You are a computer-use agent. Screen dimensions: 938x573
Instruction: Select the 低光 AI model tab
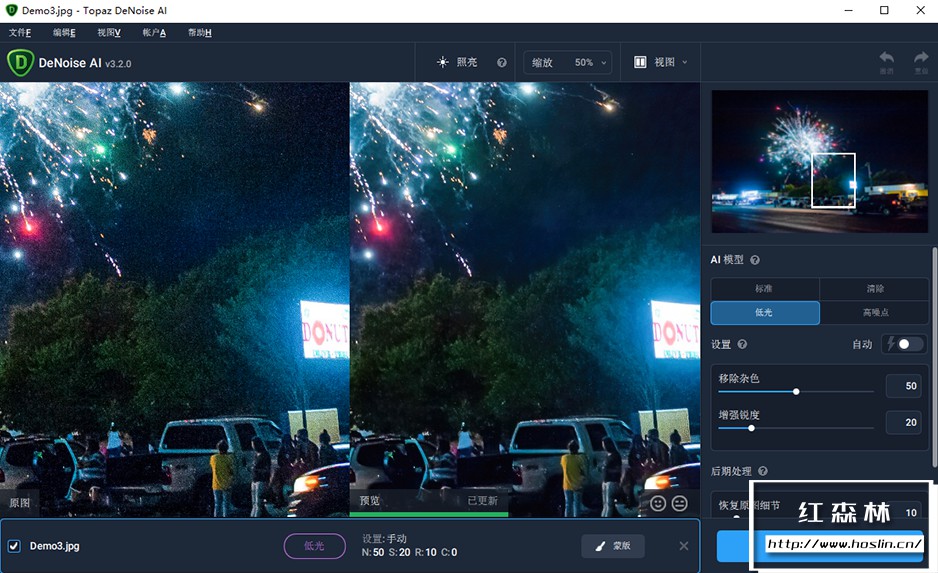(x=765, y=312)
